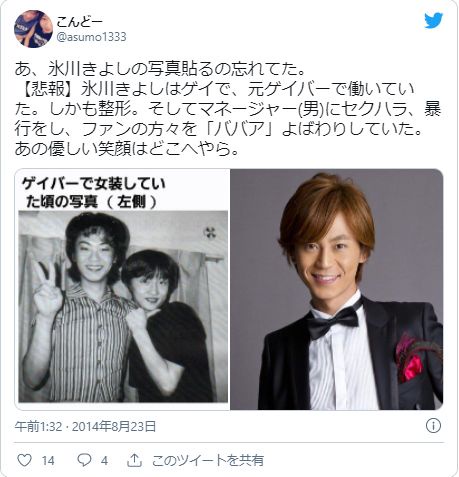Open the @asumo1333 handle link
Viewport: 459px width, 477px height.
(92, 37)
